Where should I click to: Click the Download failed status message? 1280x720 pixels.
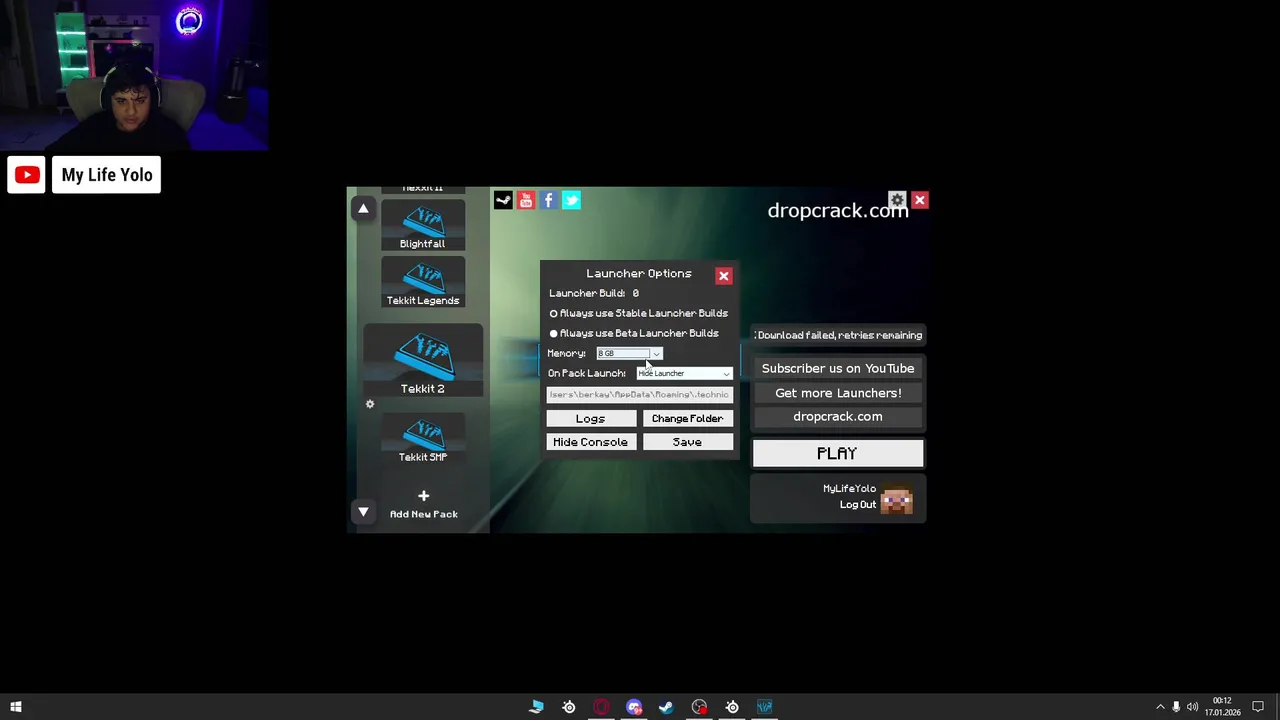[x=838, y=335]
